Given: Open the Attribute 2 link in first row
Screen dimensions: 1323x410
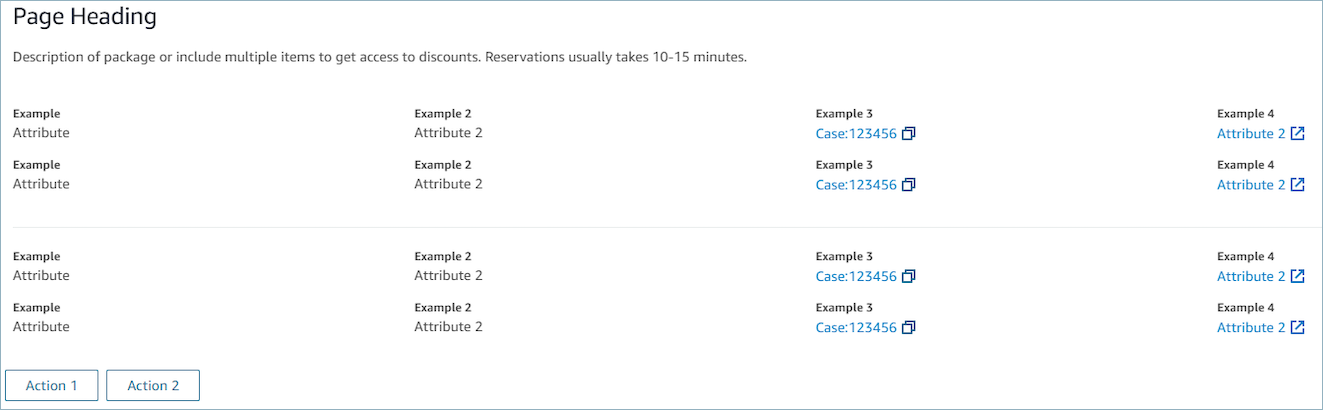Looking at the screenshot, I should [1250, 134].
